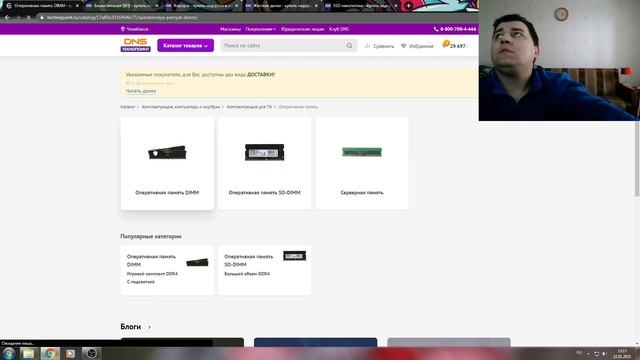The image size is (640, 360).
Task: Open a new browser tab
Action: tap(408, 6)
